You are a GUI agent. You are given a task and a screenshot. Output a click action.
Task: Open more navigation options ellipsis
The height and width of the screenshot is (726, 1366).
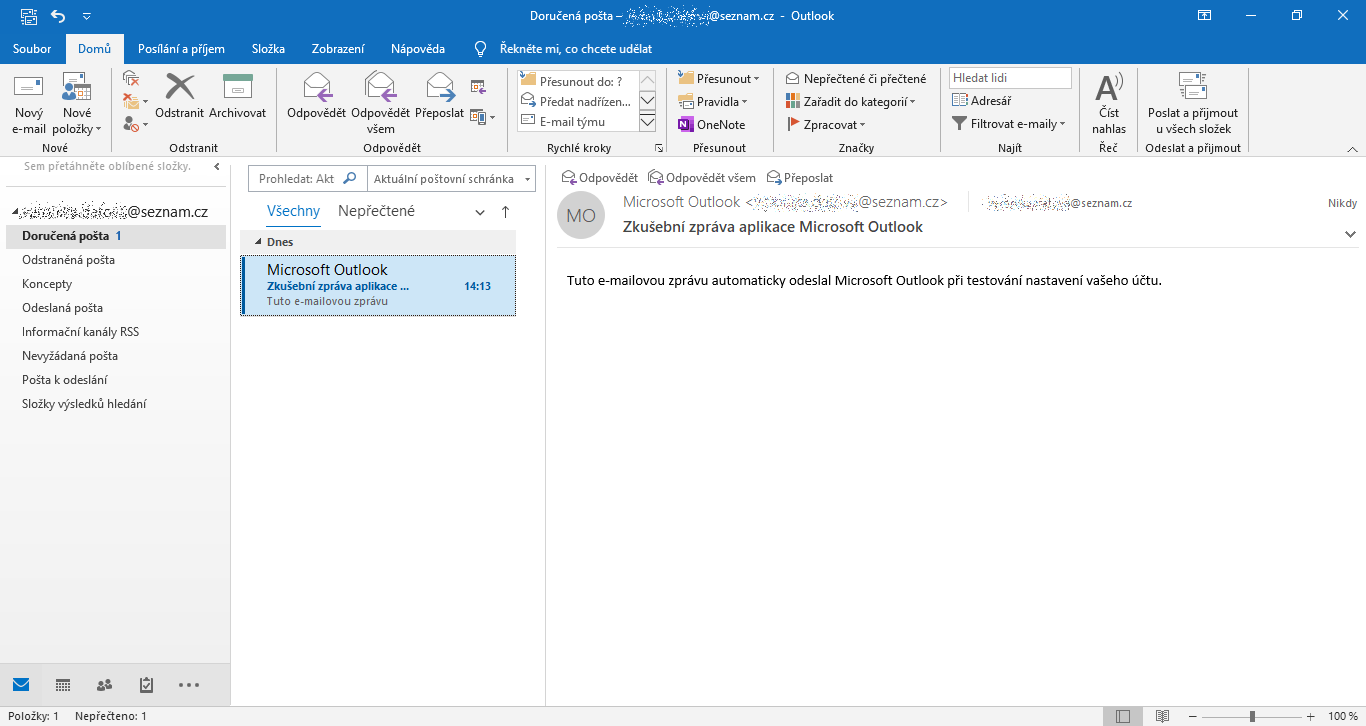[x=189, y=685]
